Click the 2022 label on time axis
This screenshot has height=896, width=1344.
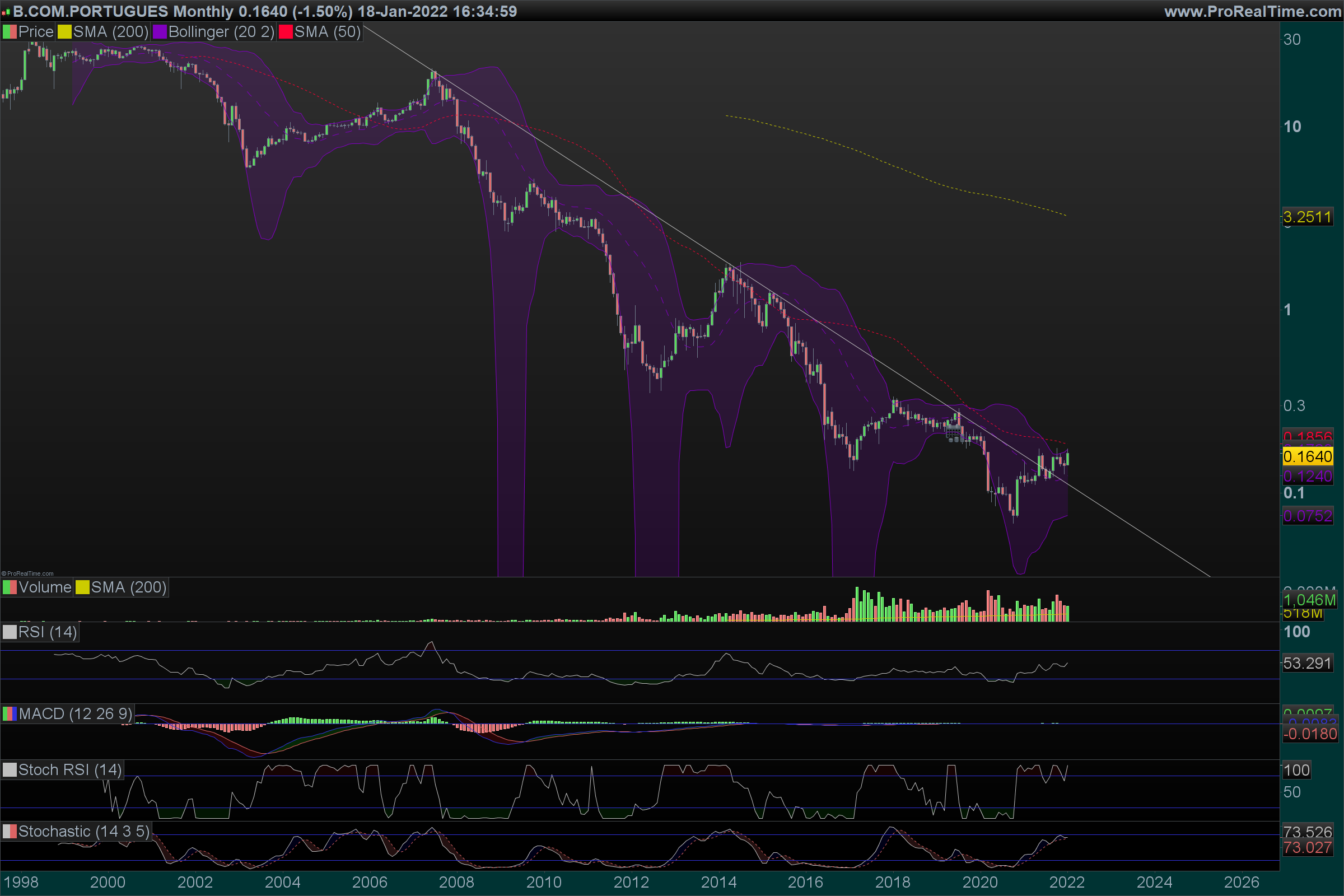[1066, 883]
